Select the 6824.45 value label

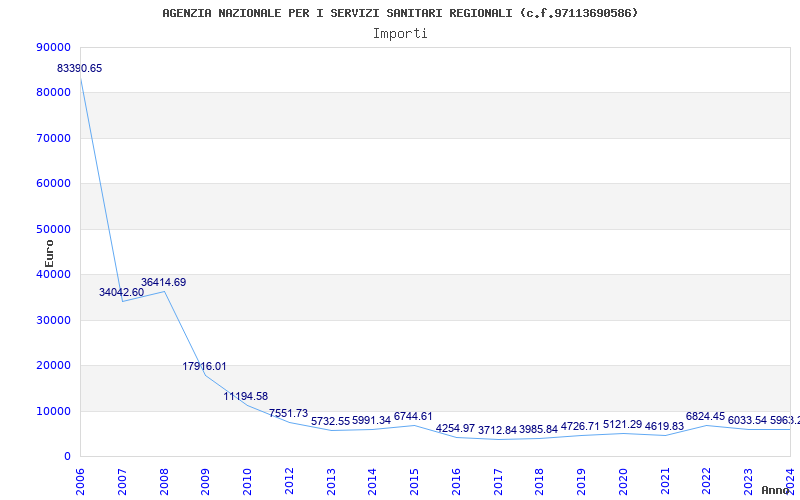pos(706,416)
